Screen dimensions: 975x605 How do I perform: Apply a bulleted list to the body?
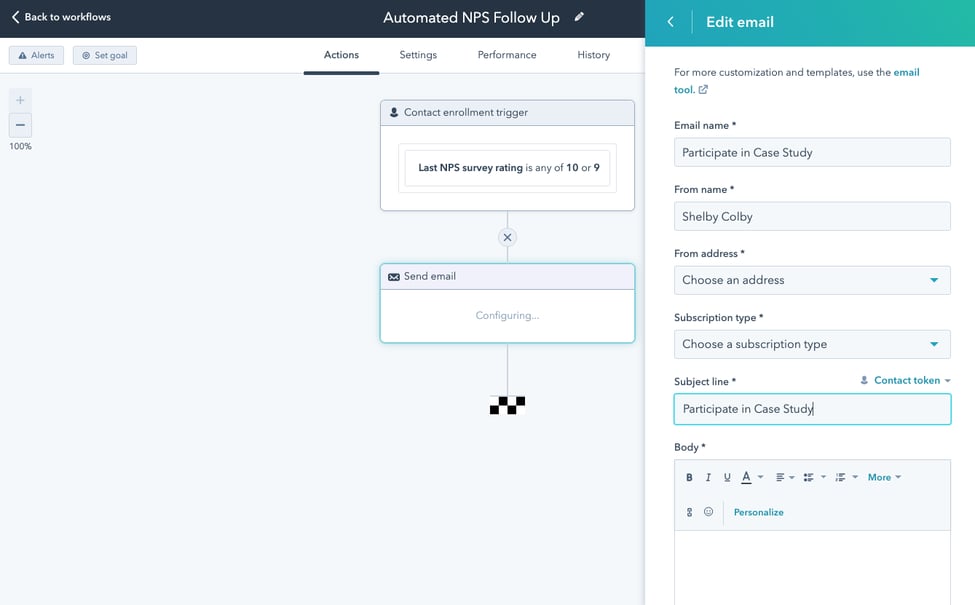pos(808,477)
